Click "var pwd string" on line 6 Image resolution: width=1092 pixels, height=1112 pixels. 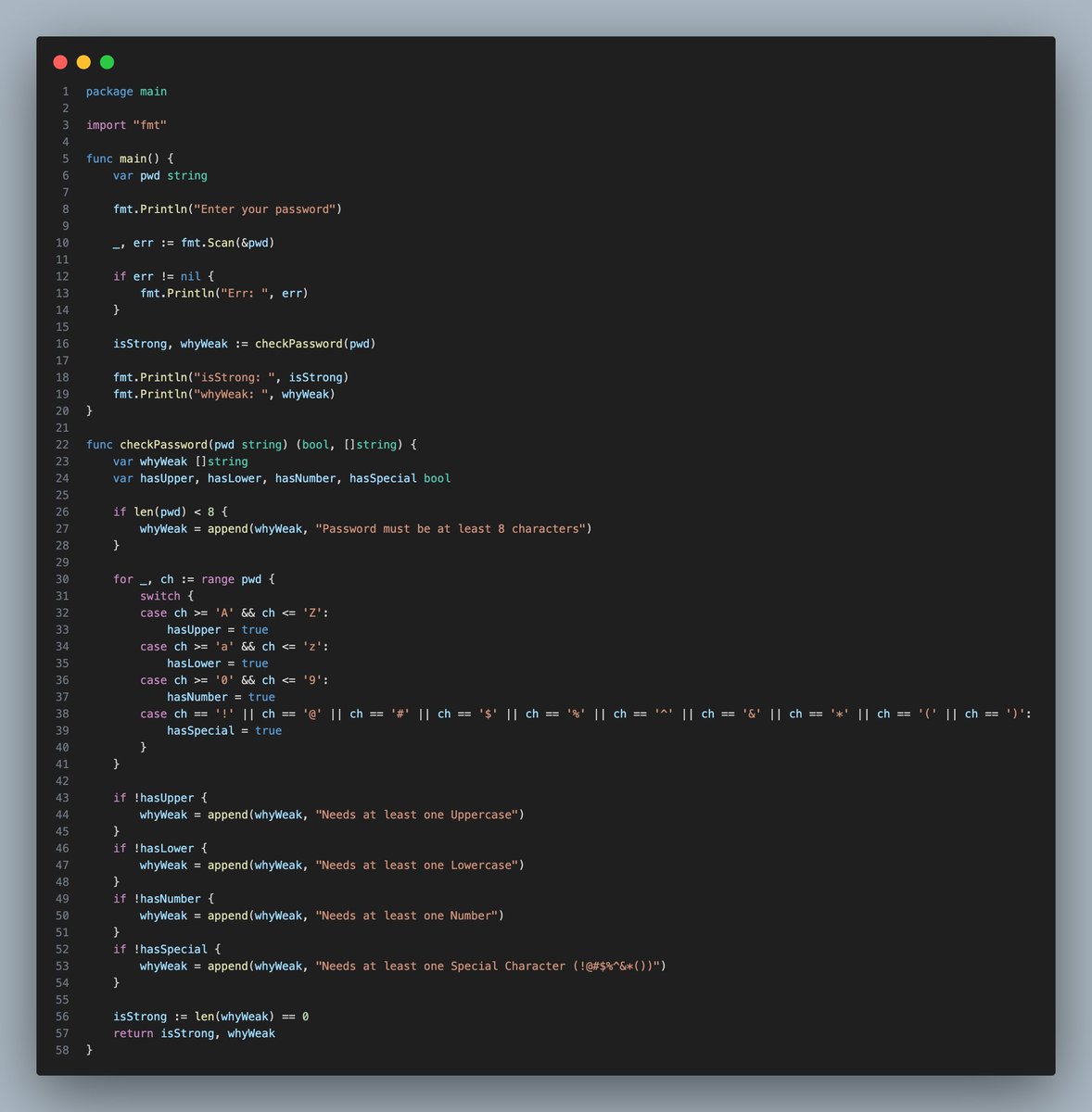(x=160, y=175)
